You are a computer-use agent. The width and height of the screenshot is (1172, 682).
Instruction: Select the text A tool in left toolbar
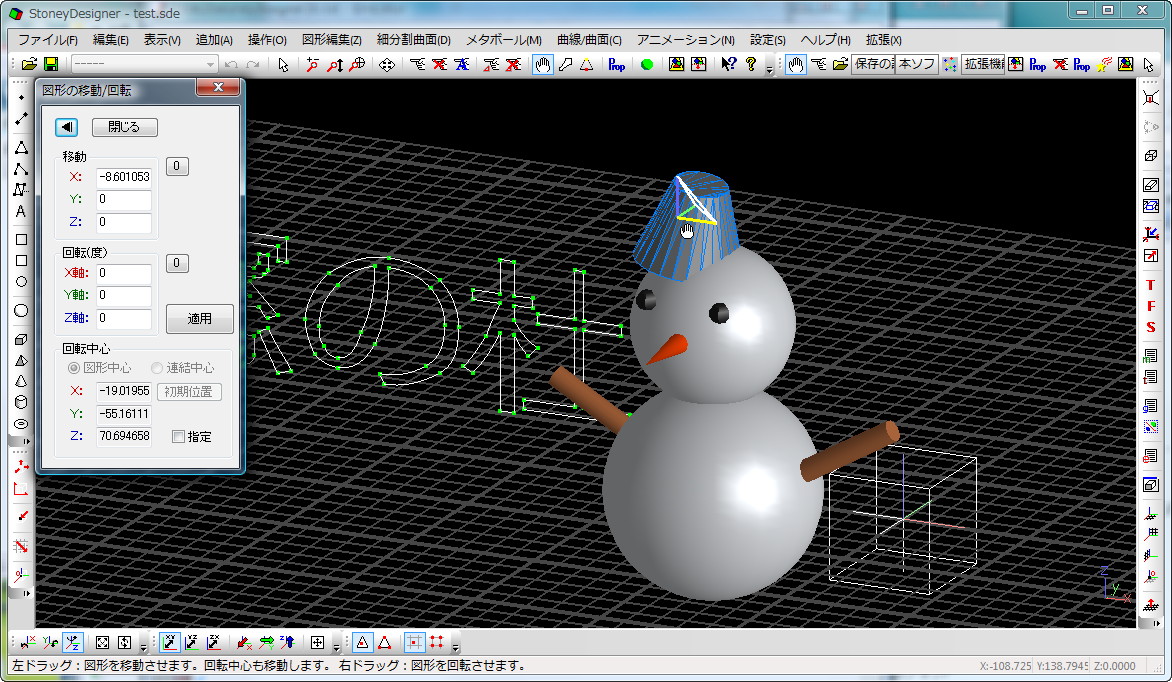[21, 211]
